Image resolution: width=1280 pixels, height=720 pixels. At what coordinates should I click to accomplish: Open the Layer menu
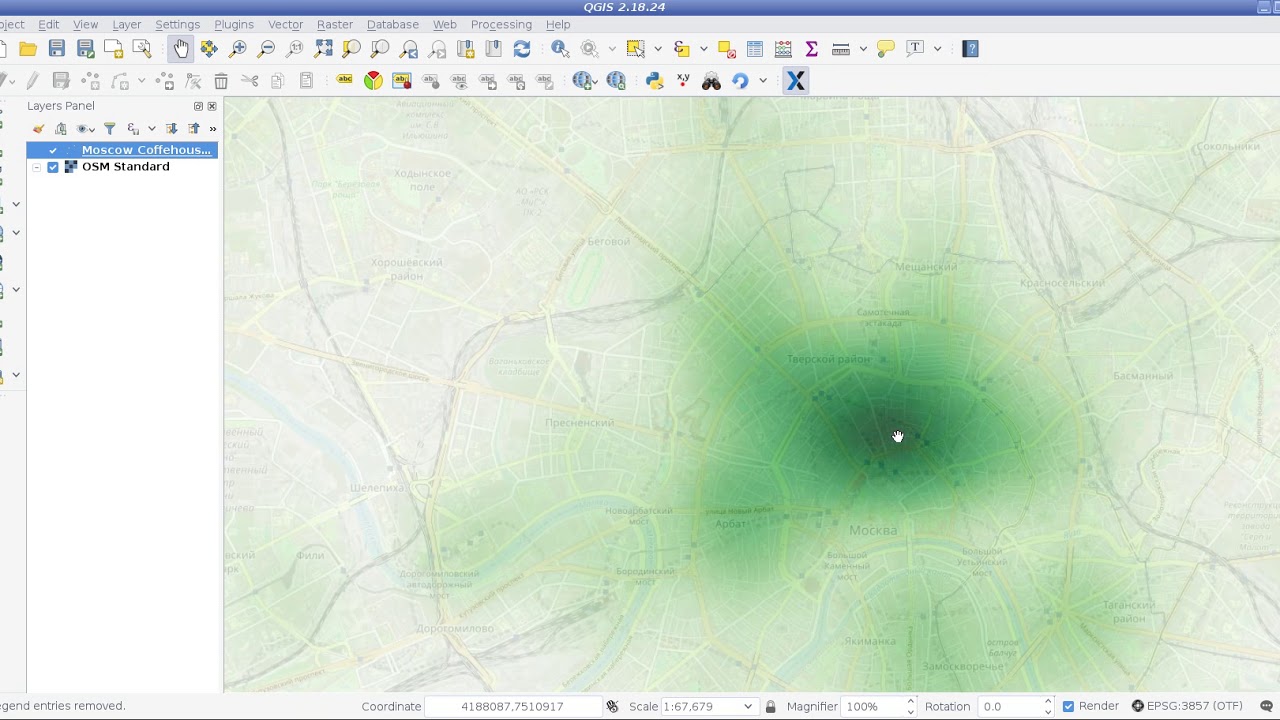tap(126, 24)
